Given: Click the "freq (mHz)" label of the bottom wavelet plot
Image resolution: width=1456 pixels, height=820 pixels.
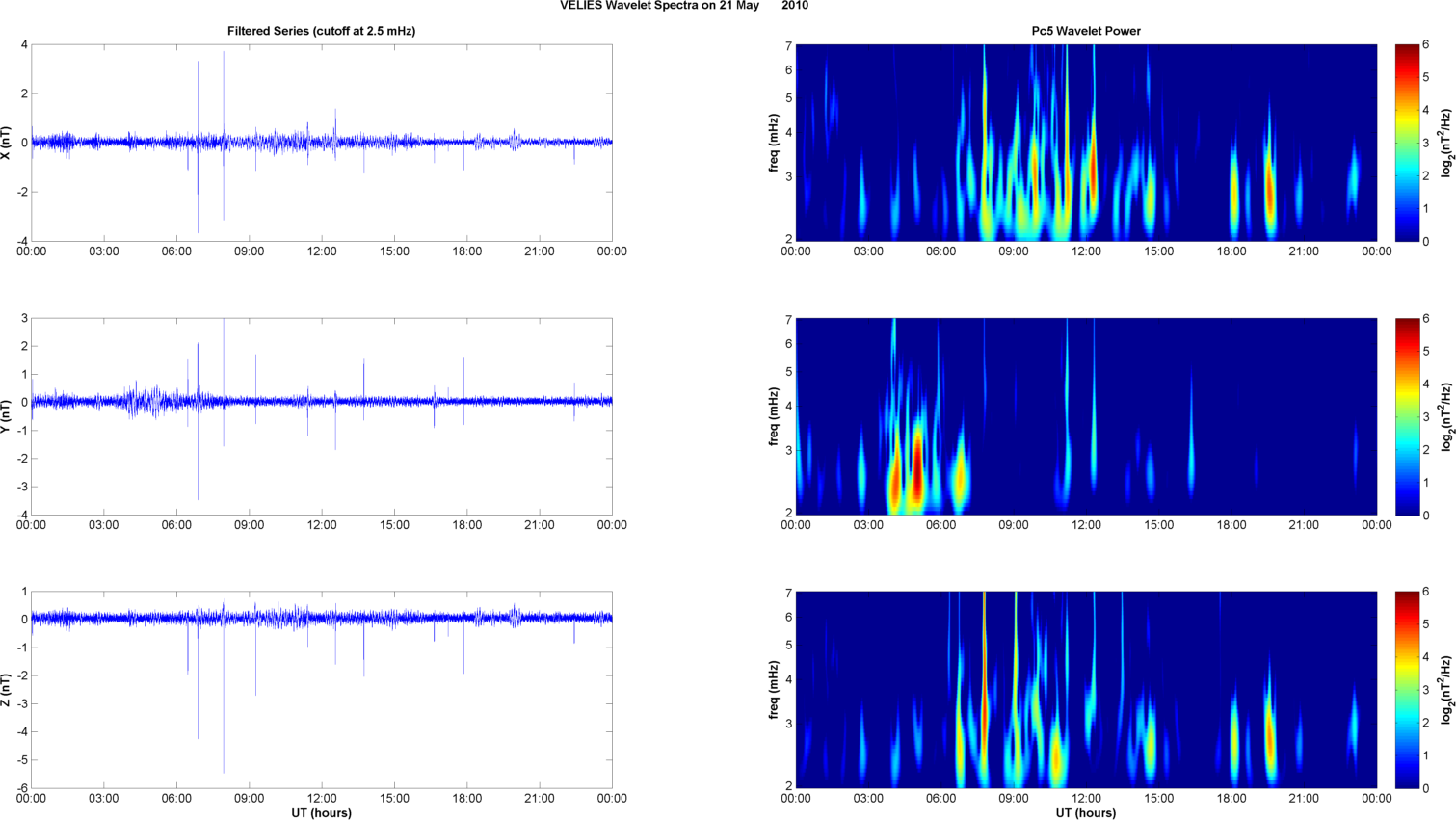Looking at the screenshot, I should (x=774, y=690).
